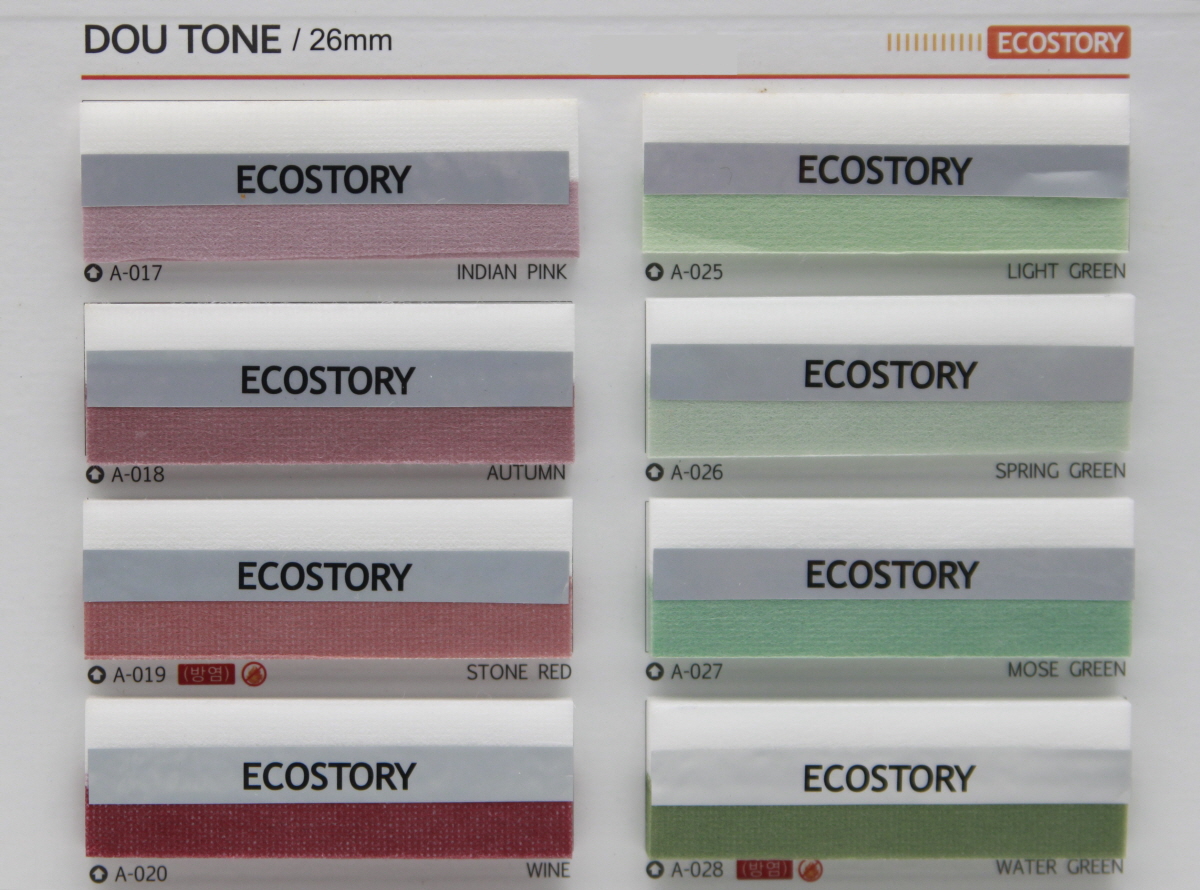Click the 'A-027' code text
1200x890 pixels.
click(696, 671)
